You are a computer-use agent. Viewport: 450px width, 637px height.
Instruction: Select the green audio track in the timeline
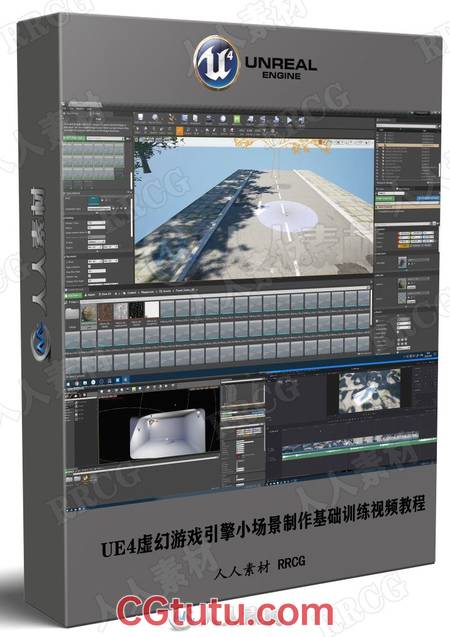point(357,451)
